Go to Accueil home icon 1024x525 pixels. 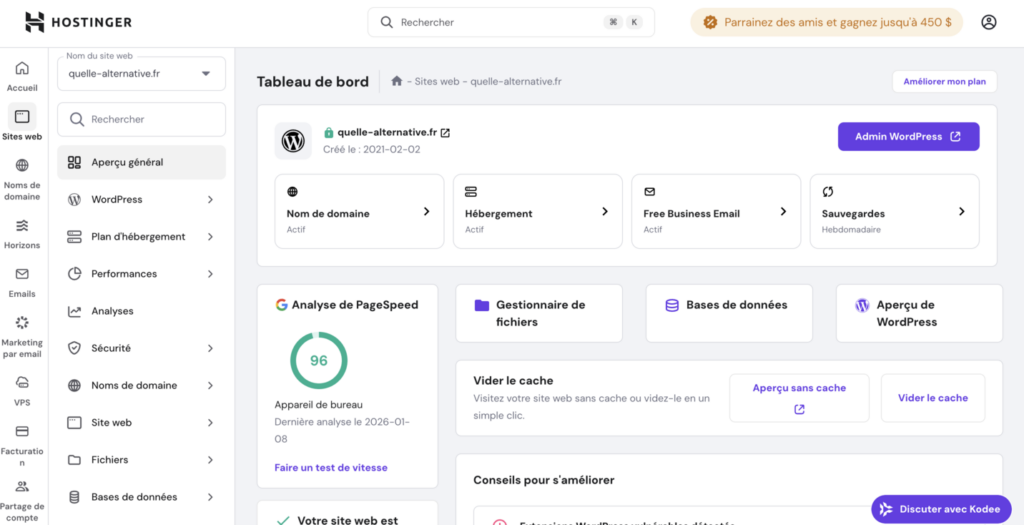click(x=22, y=68)
